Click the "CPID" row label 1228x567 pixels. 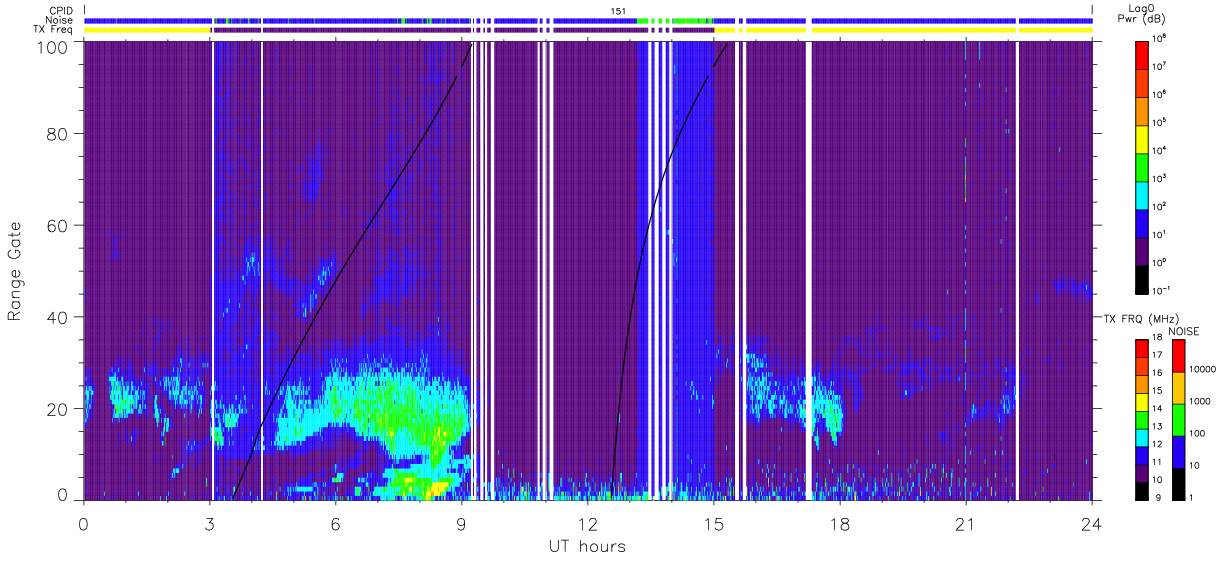click(x=61, y=10)
